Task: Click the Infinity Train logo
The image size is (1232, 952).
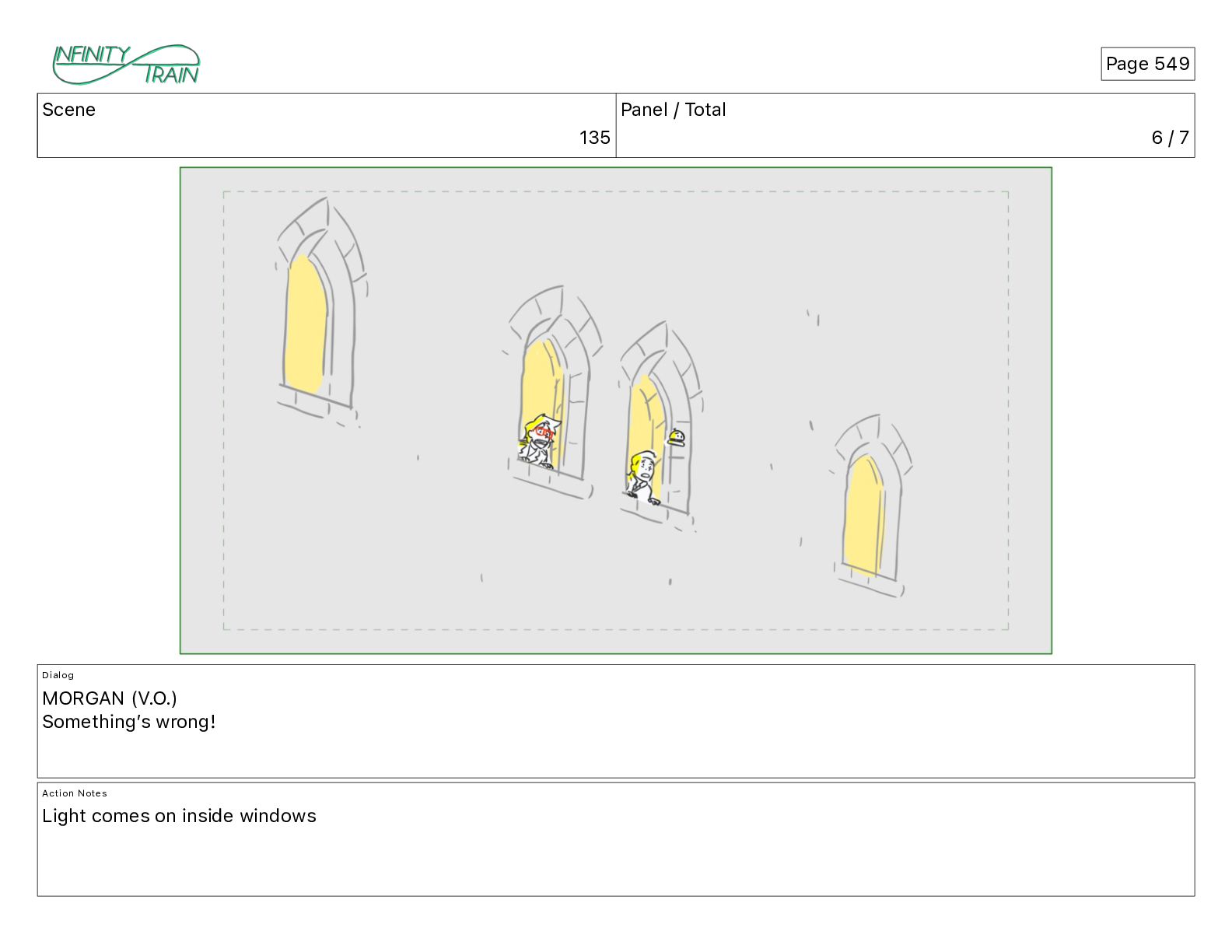Action: (x=126, y=65)
